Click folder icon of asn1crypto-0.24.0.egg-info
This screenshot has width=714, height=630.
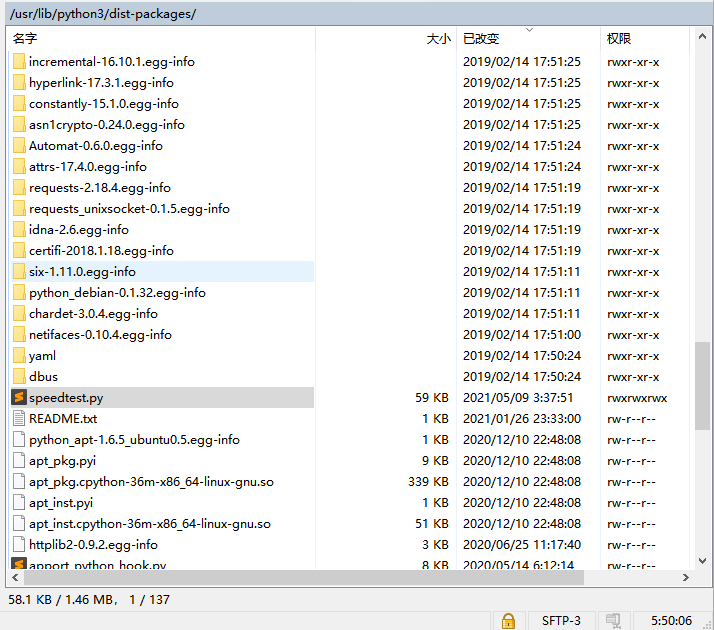[x=19, y=124]
